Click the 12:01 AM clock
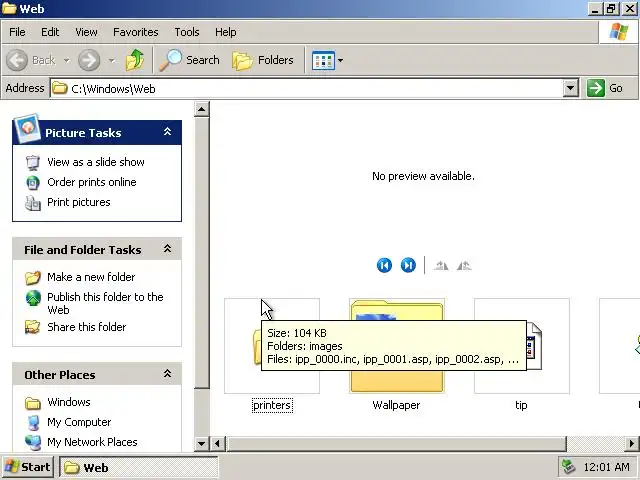Viewport: 640px width, 480px height. (607, 467)
